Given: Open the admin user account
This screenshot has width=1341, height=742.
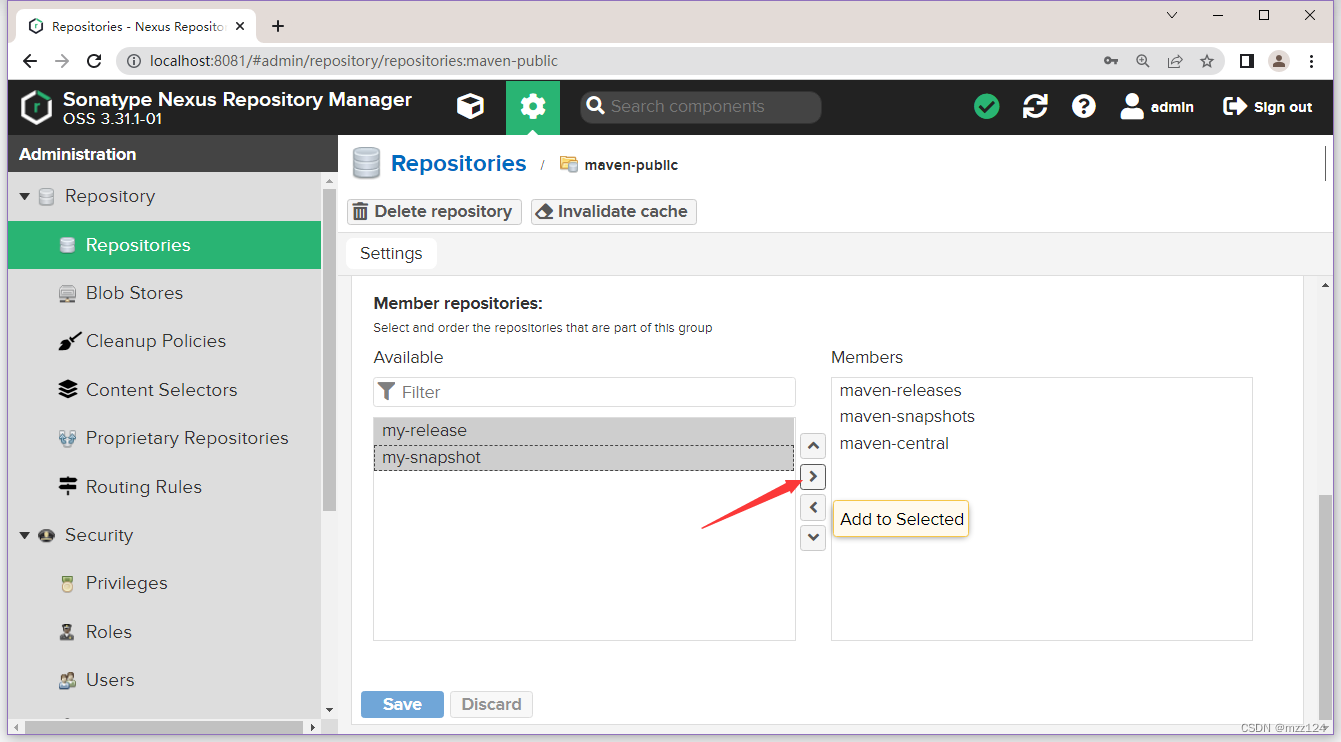Looking at the screenshot, I should pyautogui.click(x=1157, y=107).
